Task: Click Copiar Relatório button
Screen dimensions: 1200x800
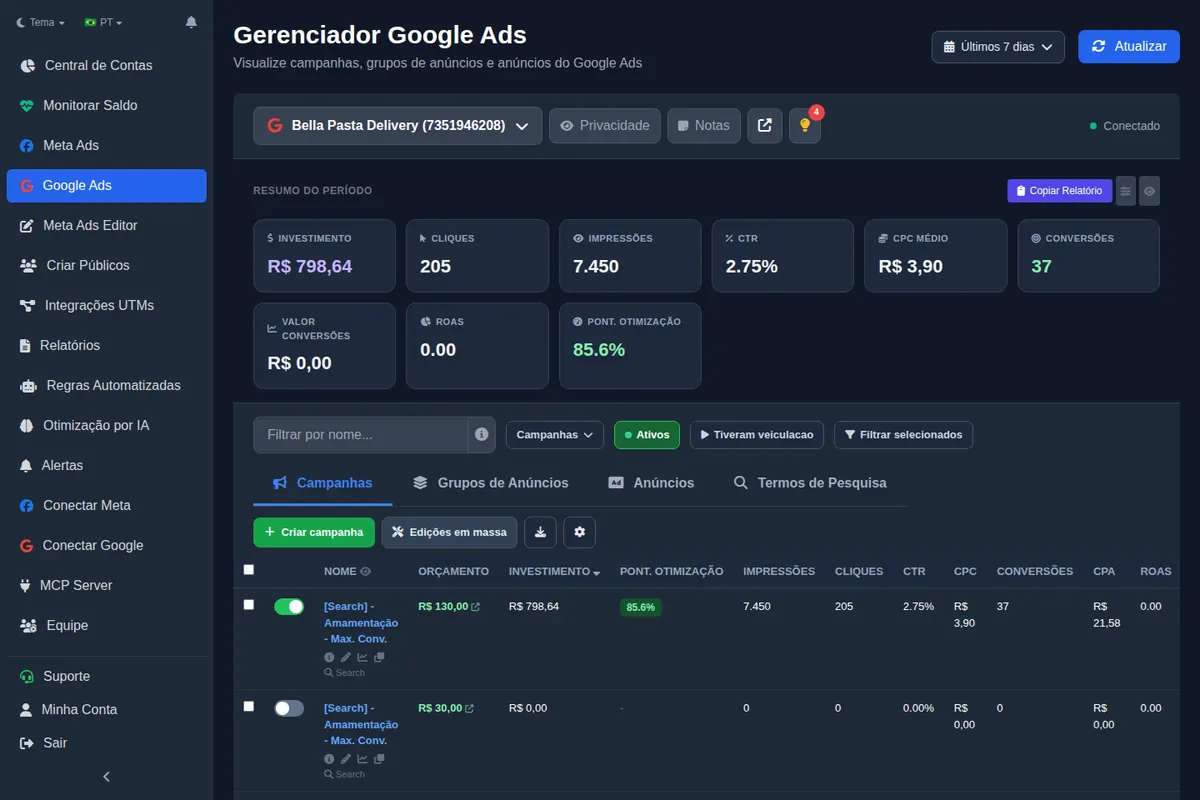Action: (x=1059, y=190)
